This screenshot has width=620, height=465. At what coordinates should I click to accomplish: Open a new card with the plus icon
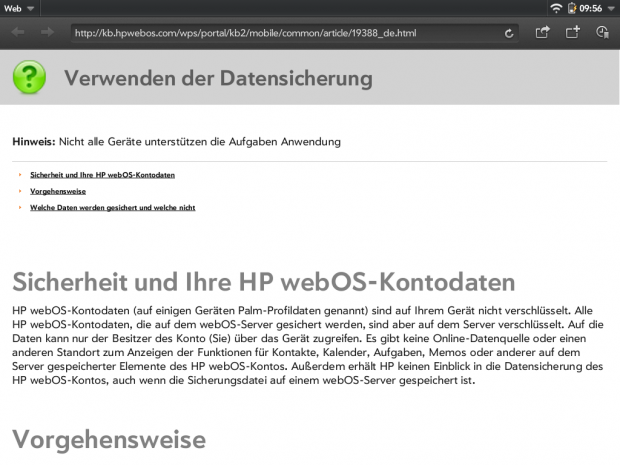[573, 32]
